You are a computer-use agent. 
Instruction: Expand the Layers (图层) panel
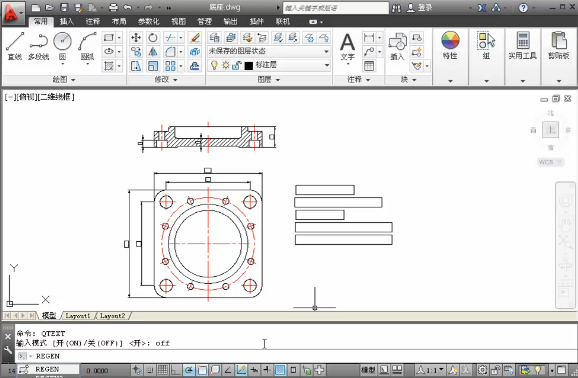point(269,79)
